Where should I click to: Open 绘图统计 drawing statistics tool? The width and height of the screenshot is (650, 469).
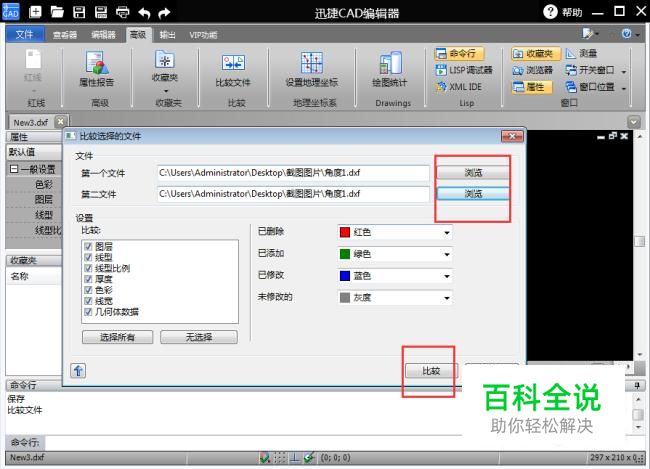[x=390, y=69]
